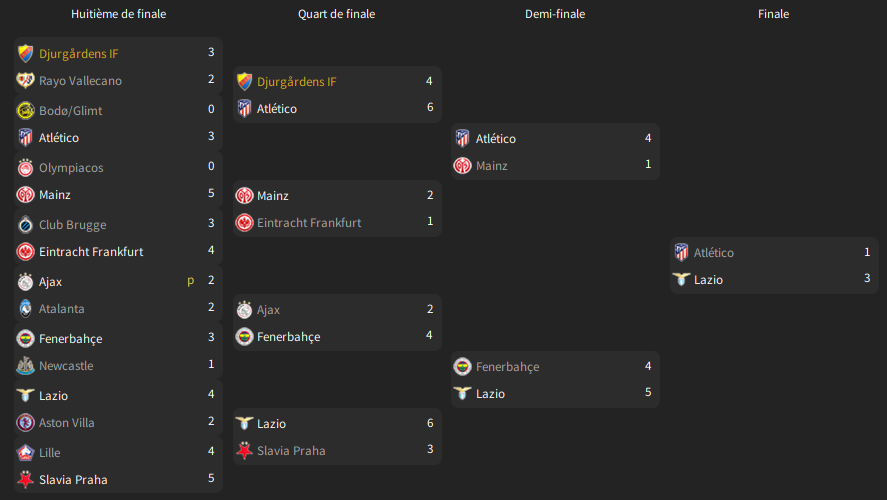This screenshot has height=500, width=887.
Task: Click the Bodø/Glimt yellow club logo
Action: click(x=25, y=111)
